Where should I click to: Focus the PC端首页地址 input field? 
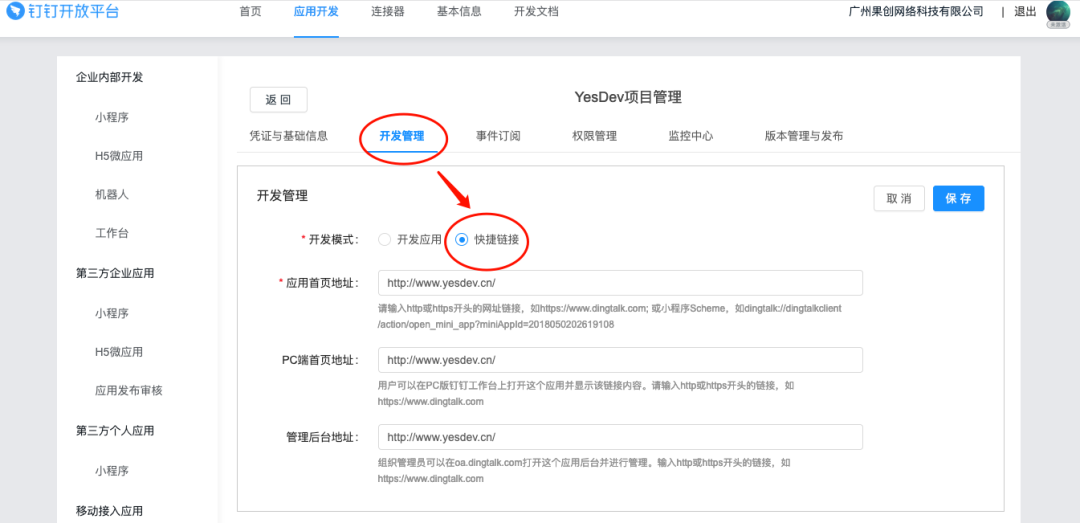pos(620,360)
